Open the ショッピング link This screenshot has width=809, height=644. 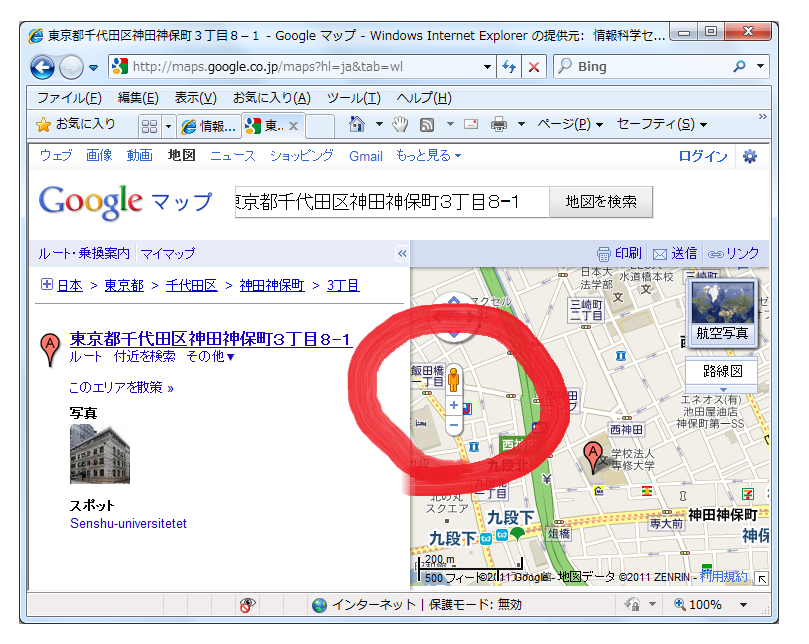point(302,156)
